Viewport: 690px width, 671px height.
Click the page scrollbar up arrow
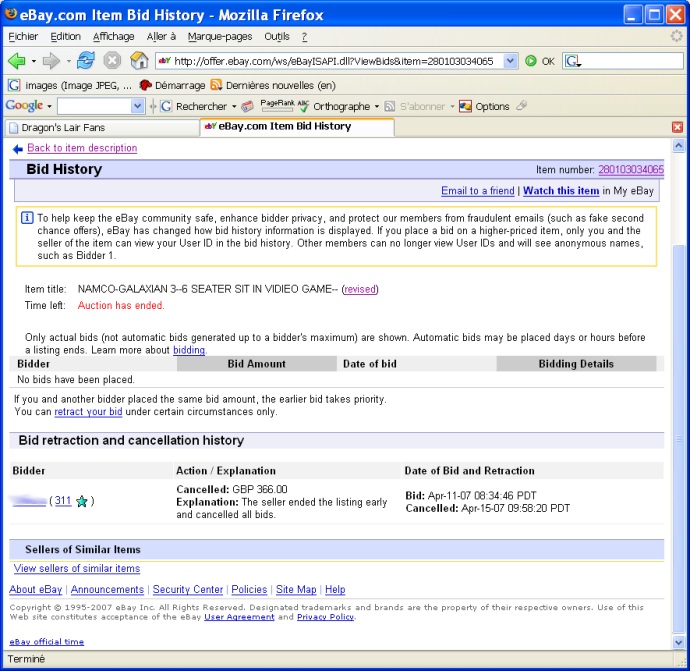tap(678, 146)
